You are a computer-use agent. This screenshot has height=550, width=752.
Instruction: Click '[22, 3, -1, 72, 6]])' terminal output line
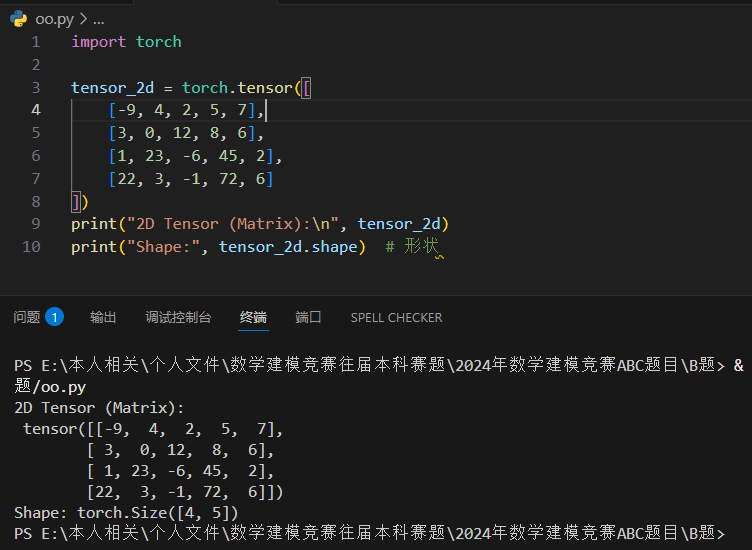tap(185, 492)
